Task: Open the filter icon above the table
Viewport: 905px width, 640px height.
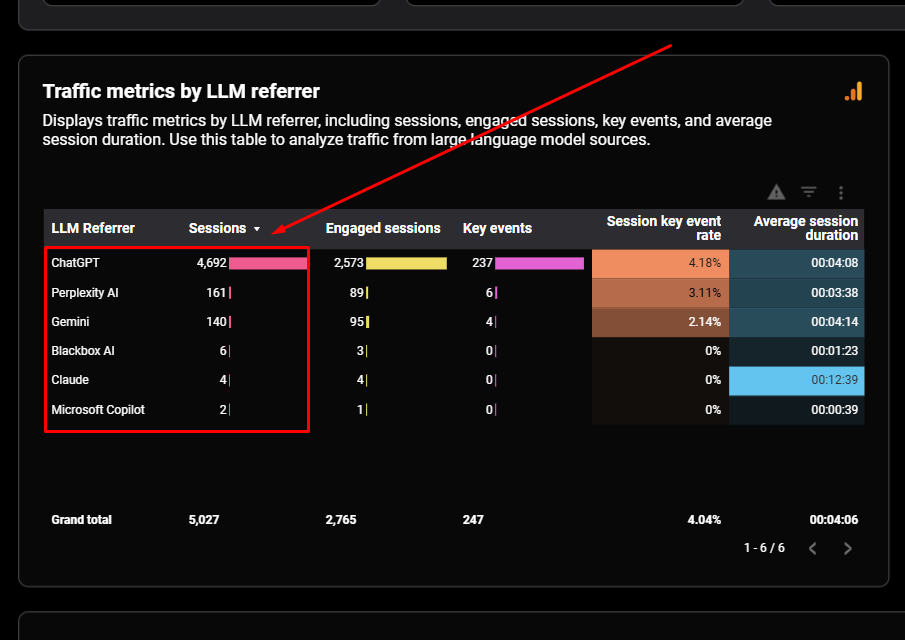Action: 809,192
